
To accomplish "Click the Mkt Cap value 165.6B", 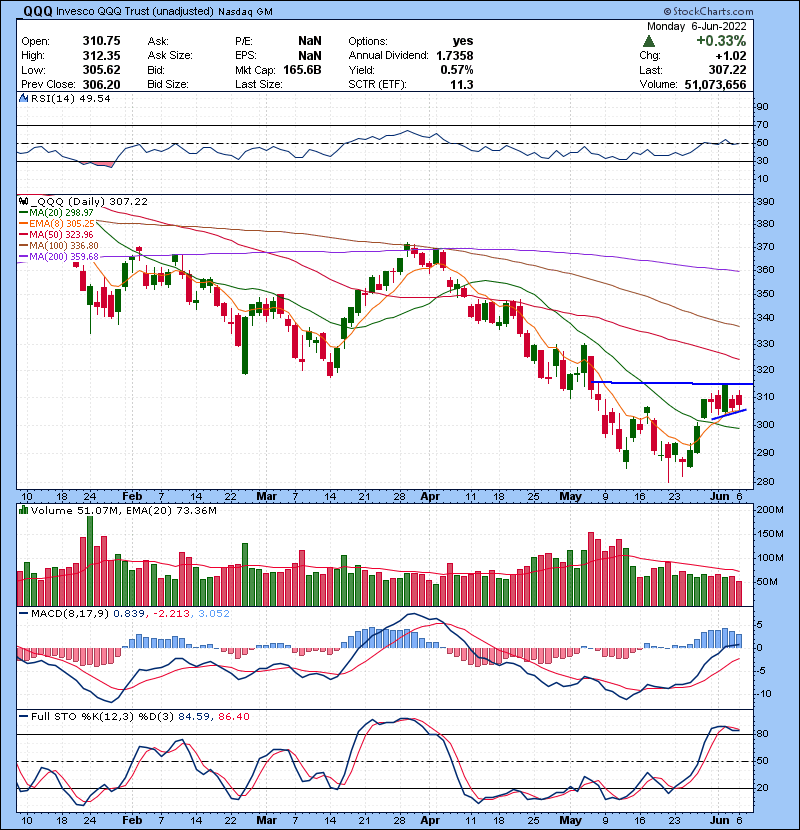I will (302, 70).
